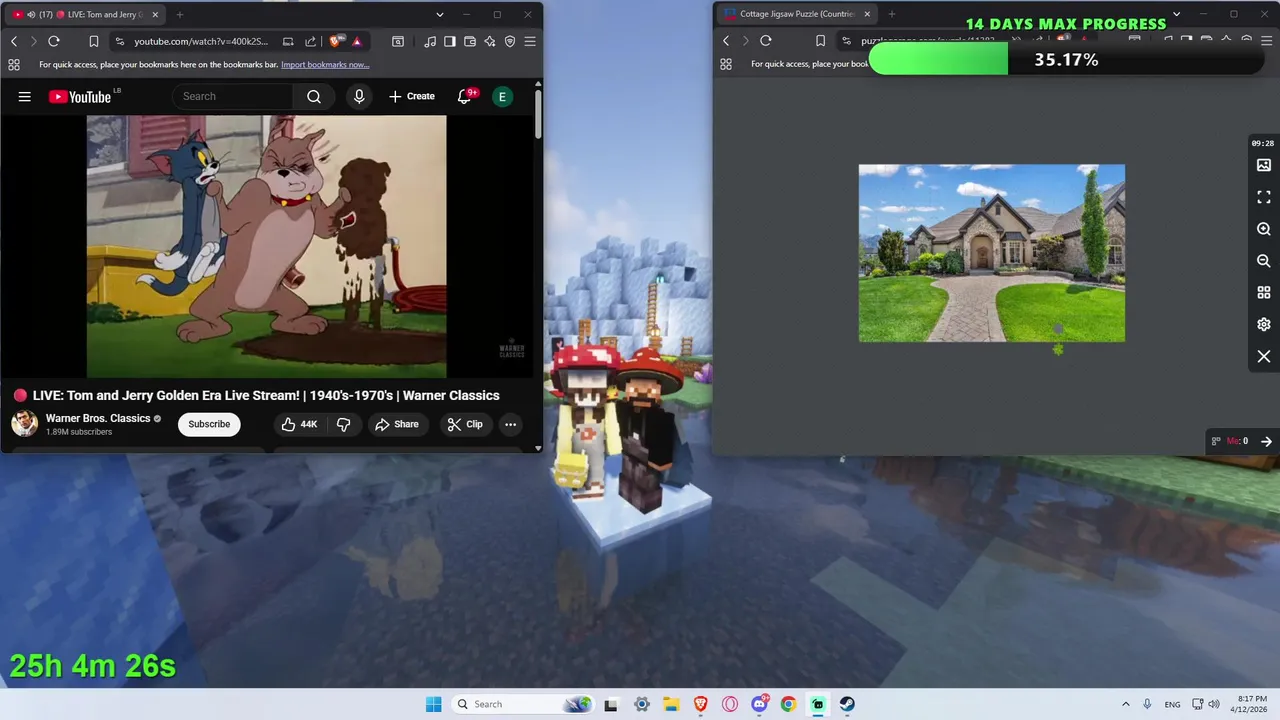This screenshot has height=720, width=1280.
Task: Open tab search dropdown in YouTube window
Action: 439,14
